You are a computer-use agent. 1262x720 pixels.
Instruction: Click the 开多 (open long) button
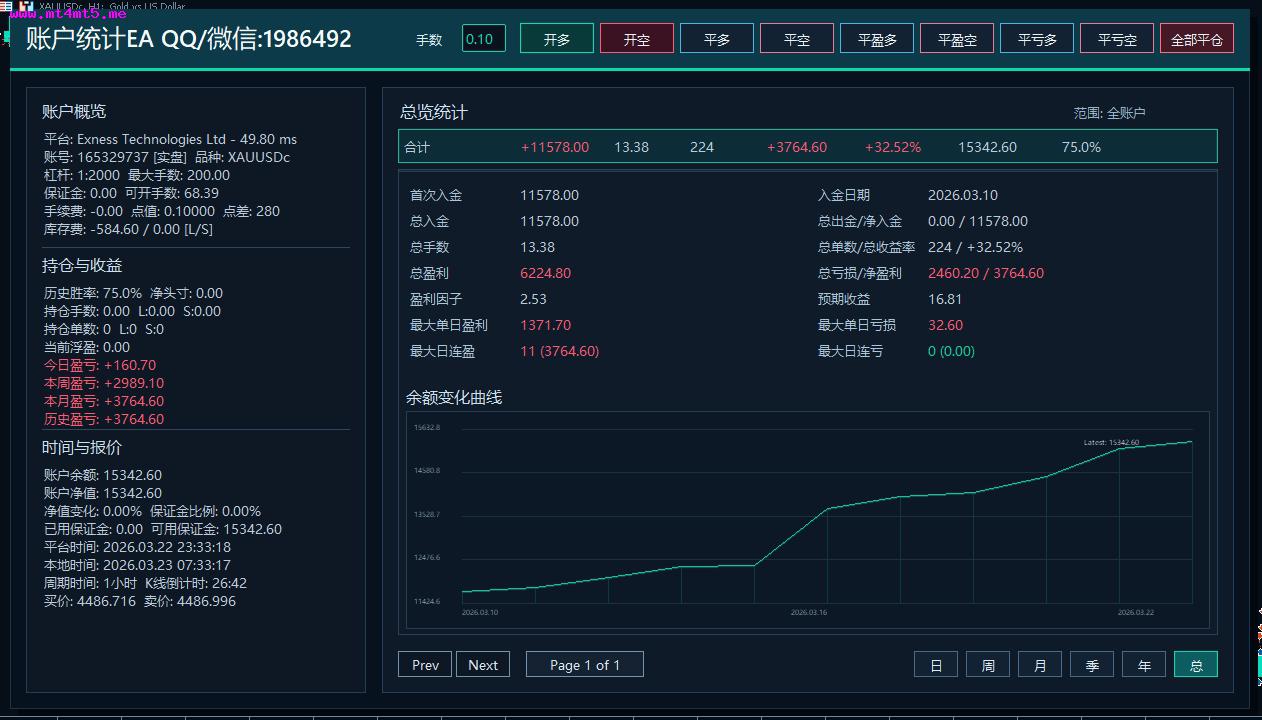click(556, 39)
